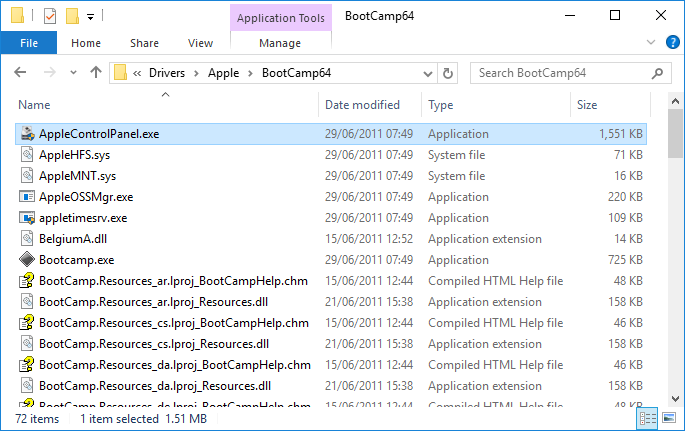Click icon of ar.lproj_Resources.dll file
The width and height of the screenshot is (685, 431).
pyautogui.click(x=27, y=301)
